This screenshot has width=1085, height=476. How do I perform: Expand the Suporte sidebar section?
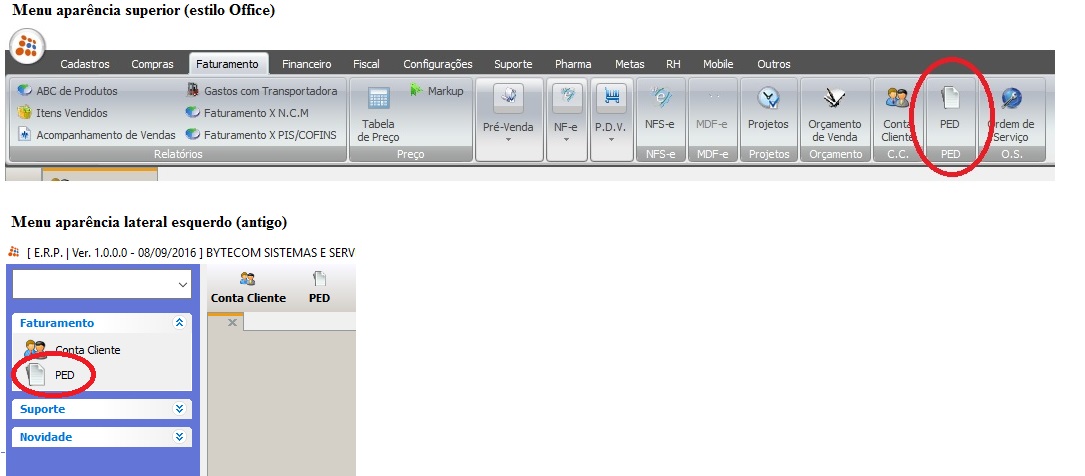pos(179,409)
